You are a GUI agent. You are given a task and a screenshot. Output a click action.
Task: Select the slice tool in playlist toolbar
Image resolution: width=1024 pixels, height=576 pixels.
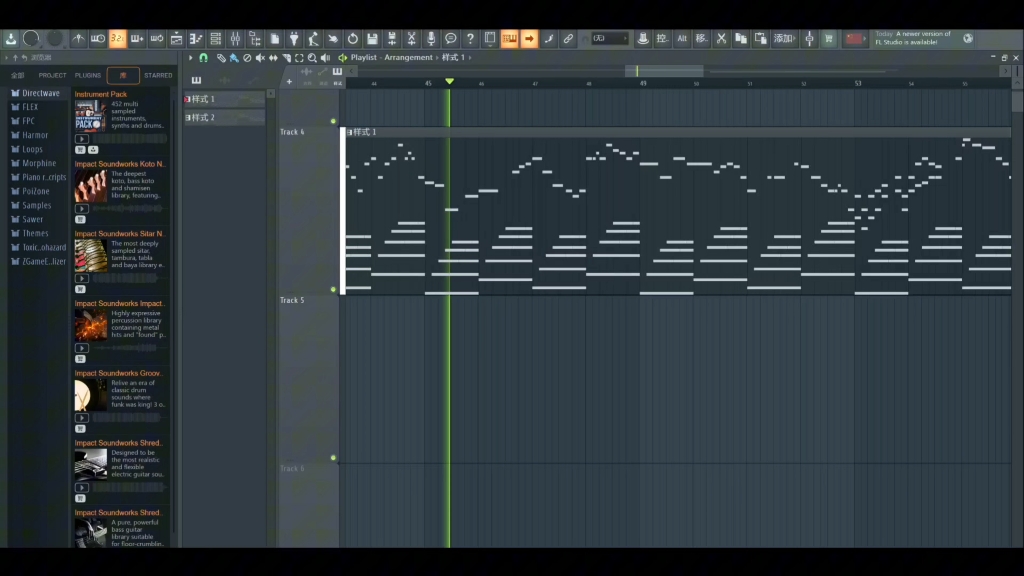(x=286, y=58)
